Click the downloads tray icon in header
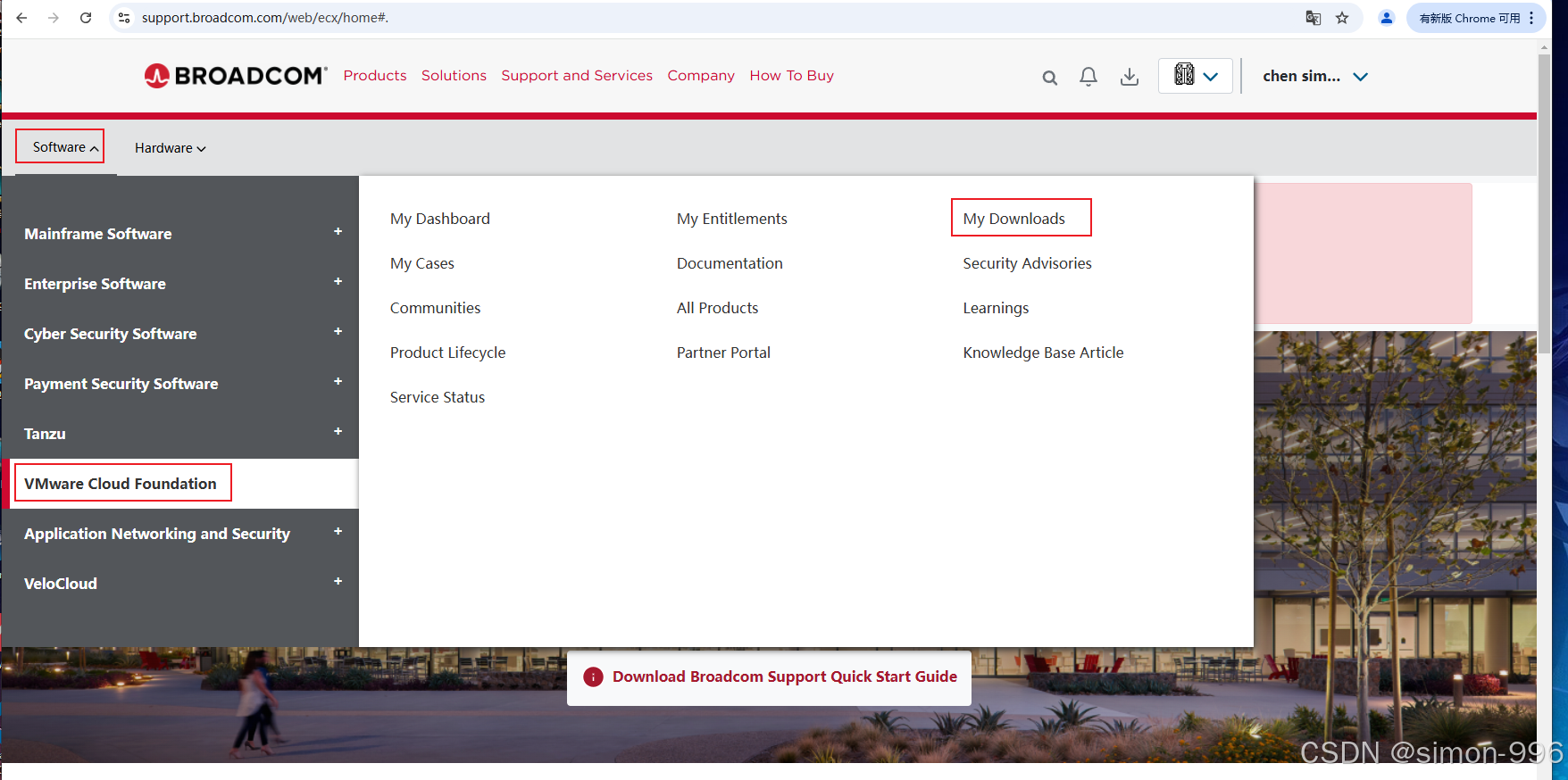Screen dimensions: 1568x780 (1130, 77)
